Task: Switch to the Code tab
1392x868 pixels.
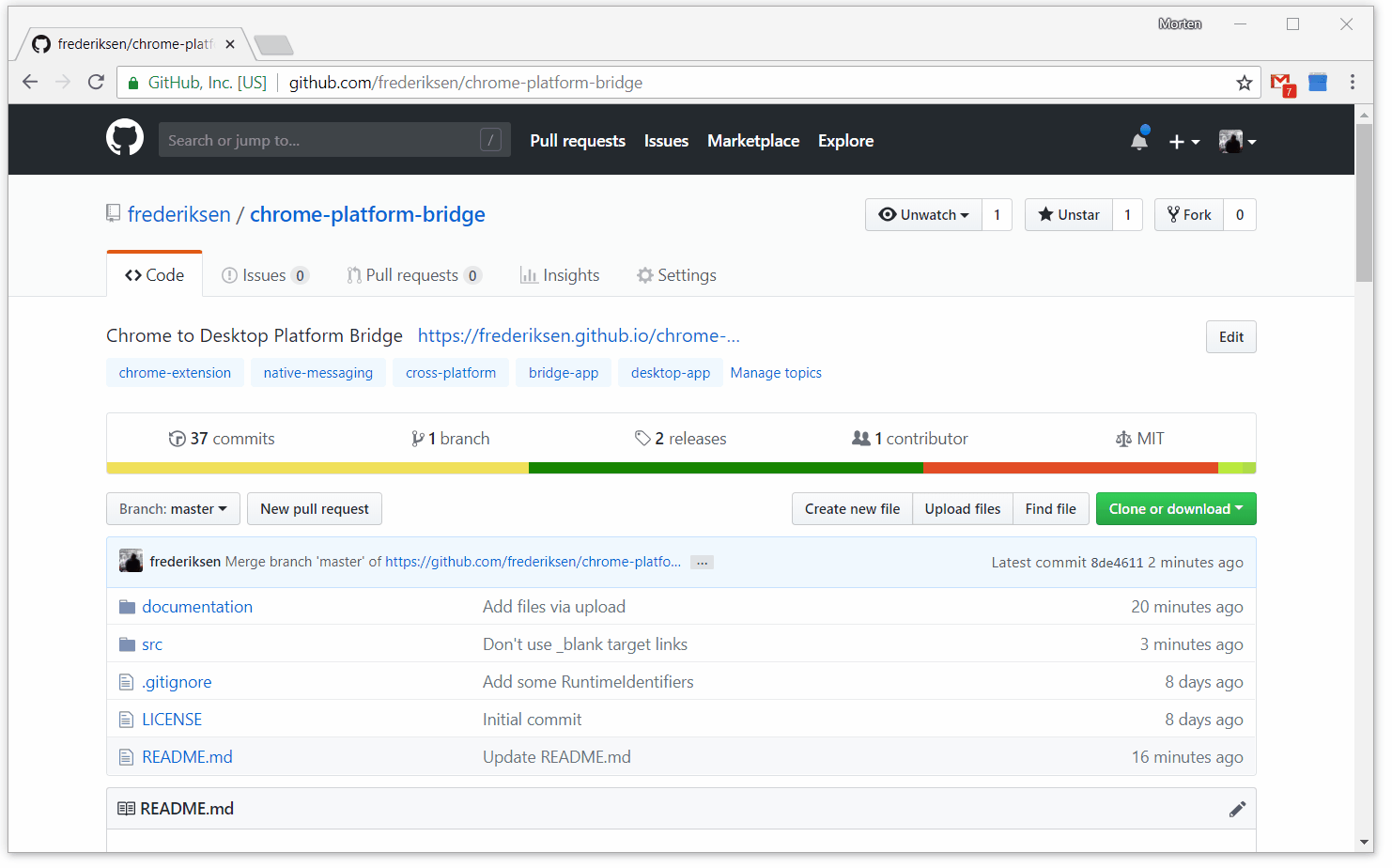Action: click(x=155, y=275)
